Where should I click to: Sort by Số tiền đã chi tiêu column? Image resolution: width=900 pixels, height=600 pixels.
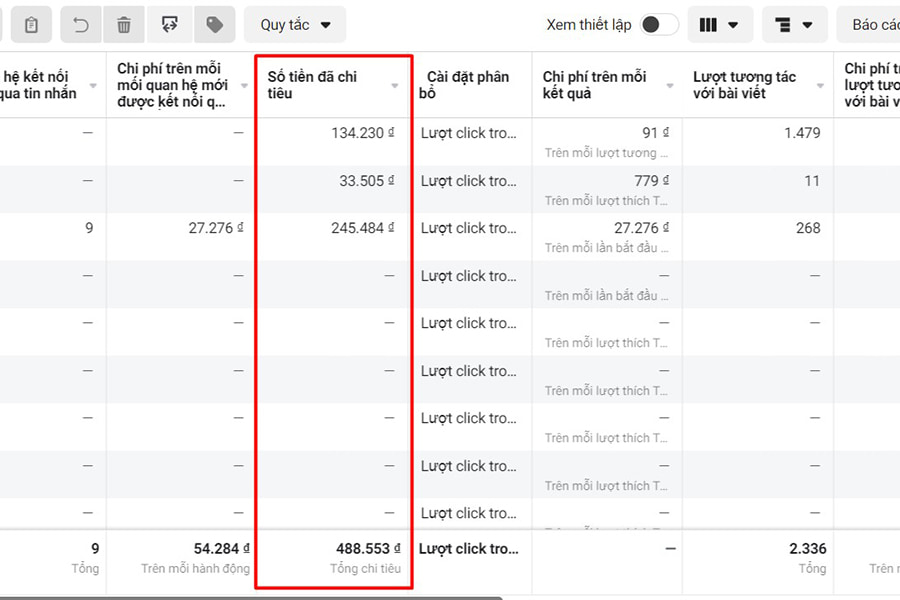coord(395,86)
